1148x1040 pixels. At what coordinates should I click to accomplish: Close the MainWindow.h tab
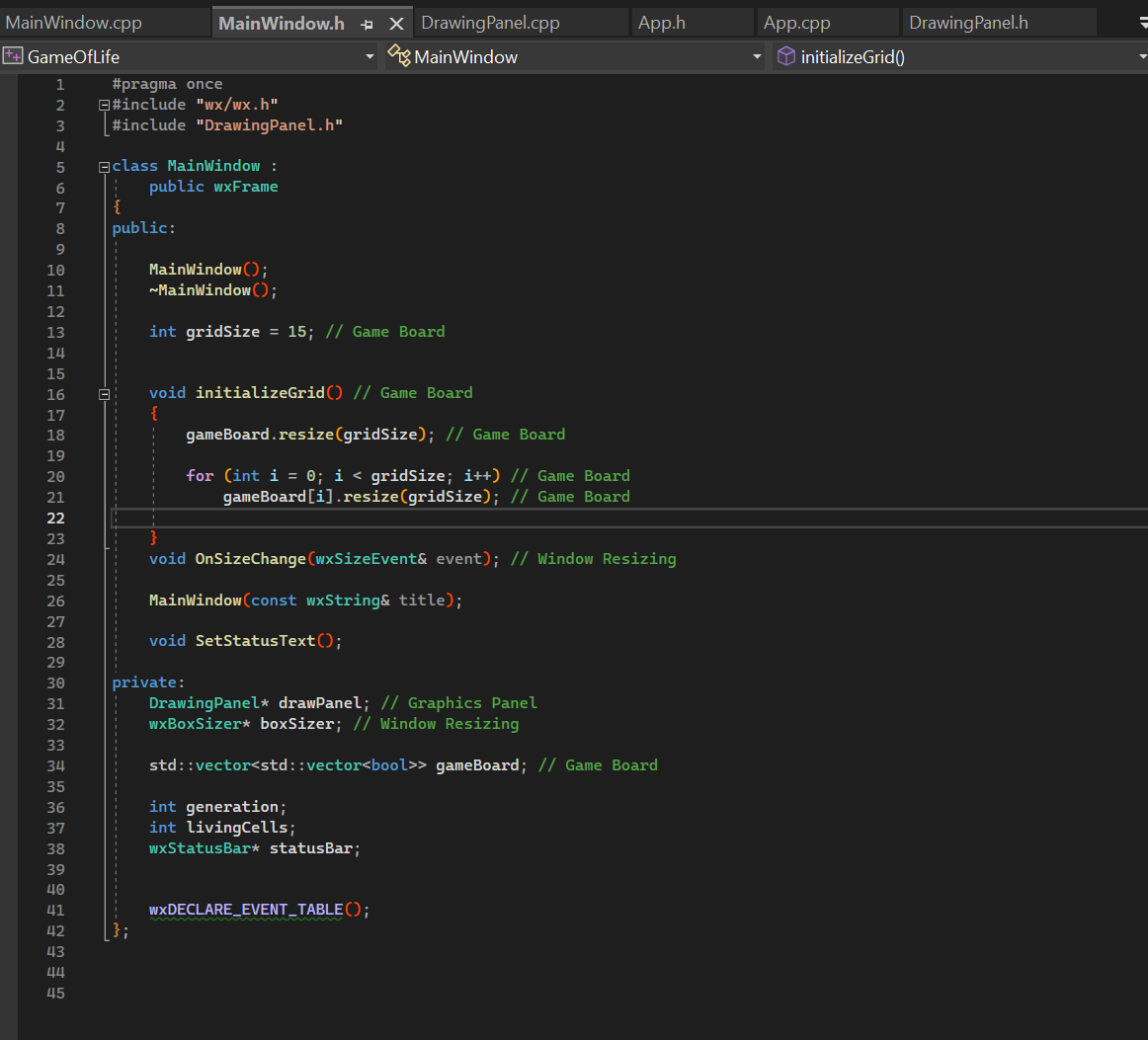(x=398, y=22)
